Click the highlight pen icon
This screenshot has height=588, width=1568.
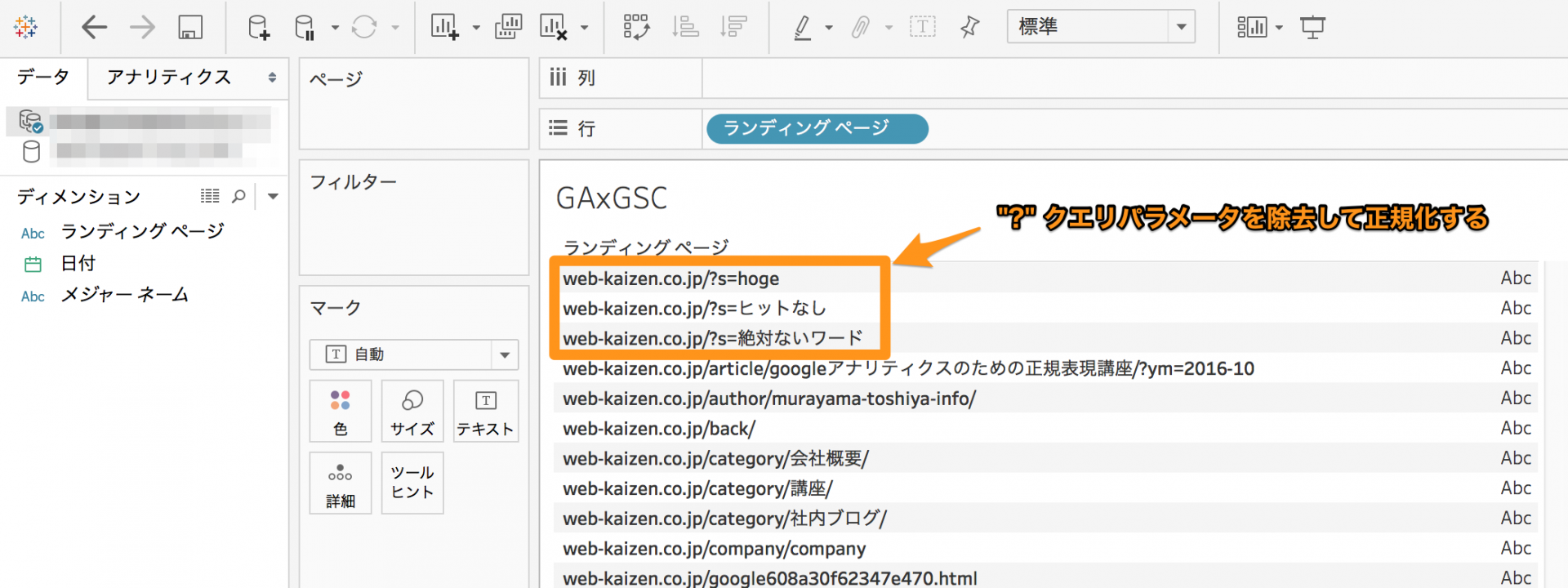click(803, 27)
